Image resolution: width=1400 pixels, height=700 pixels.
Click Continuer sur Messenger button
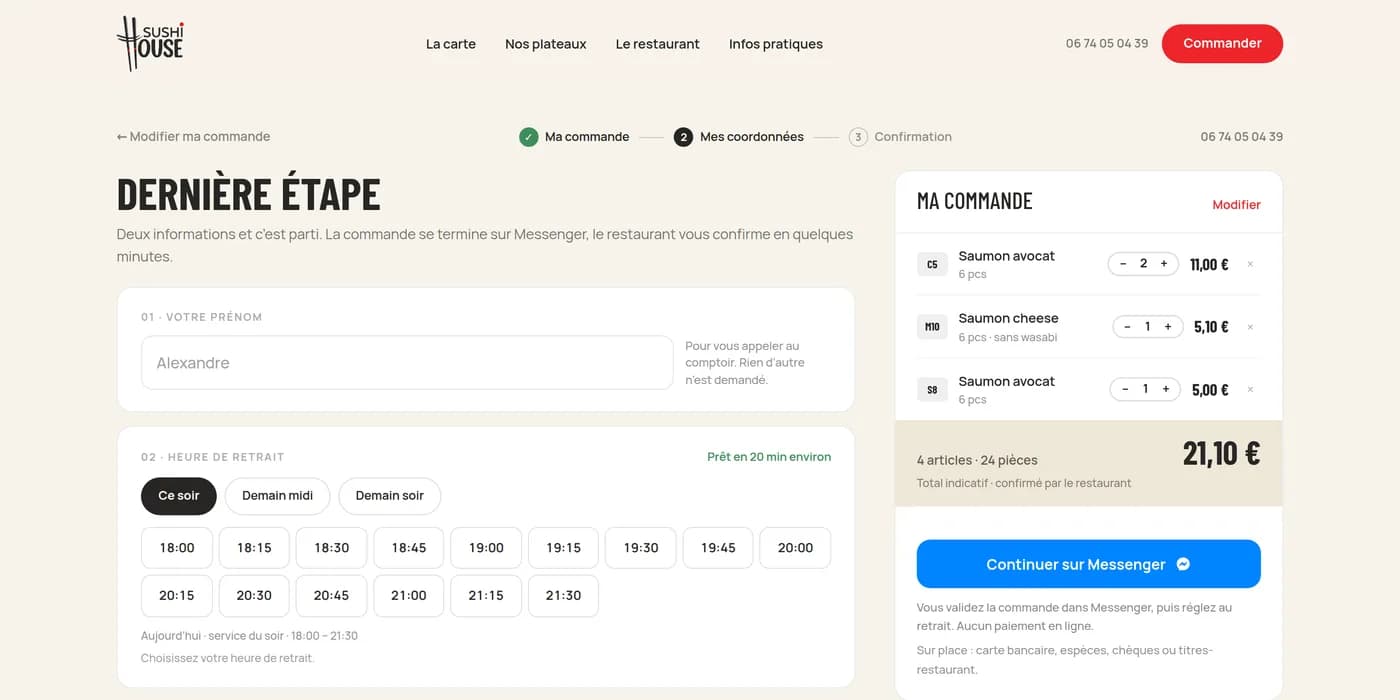coord(1089,564)
